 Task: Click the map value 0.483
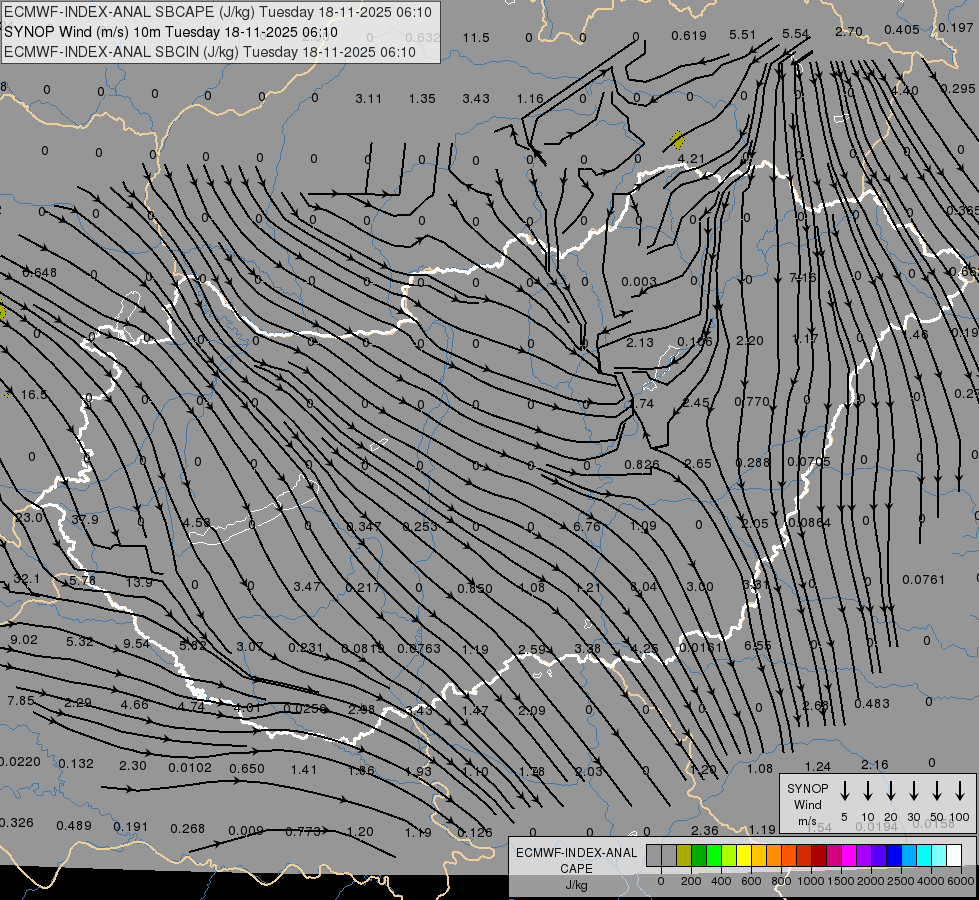tap(872, 703)
